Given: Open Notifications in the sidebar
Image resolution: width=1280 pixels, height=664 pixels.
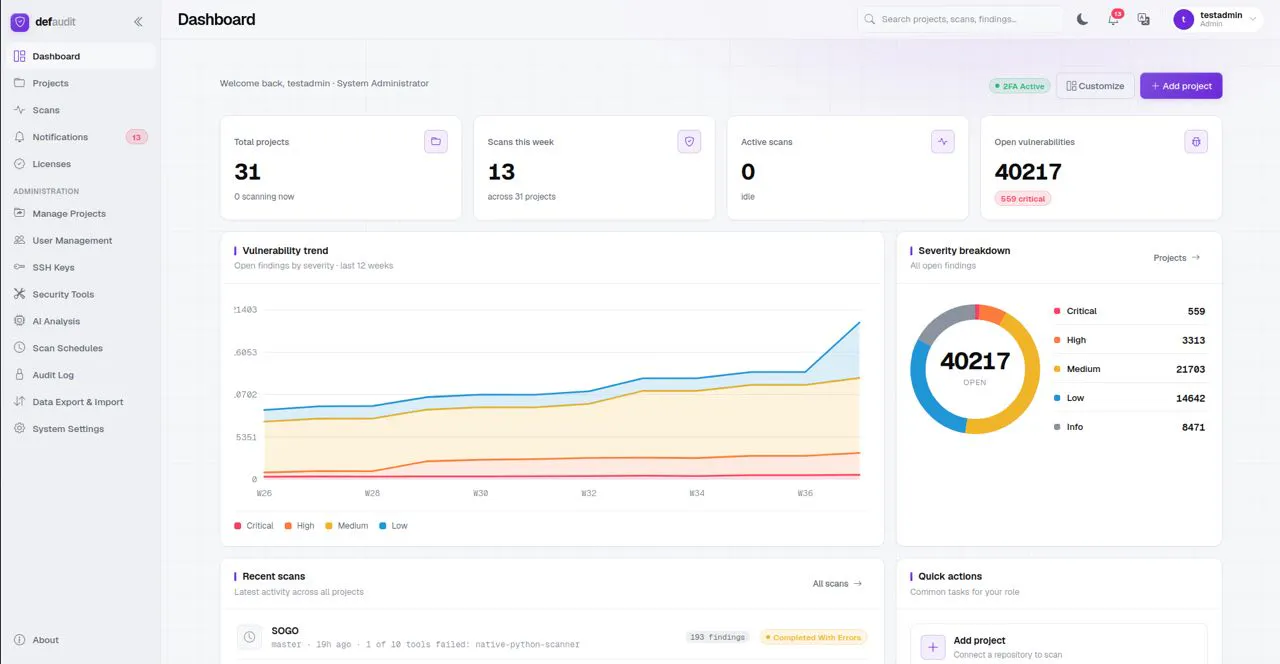Looking at the screenshot, I should coord(81,137).
